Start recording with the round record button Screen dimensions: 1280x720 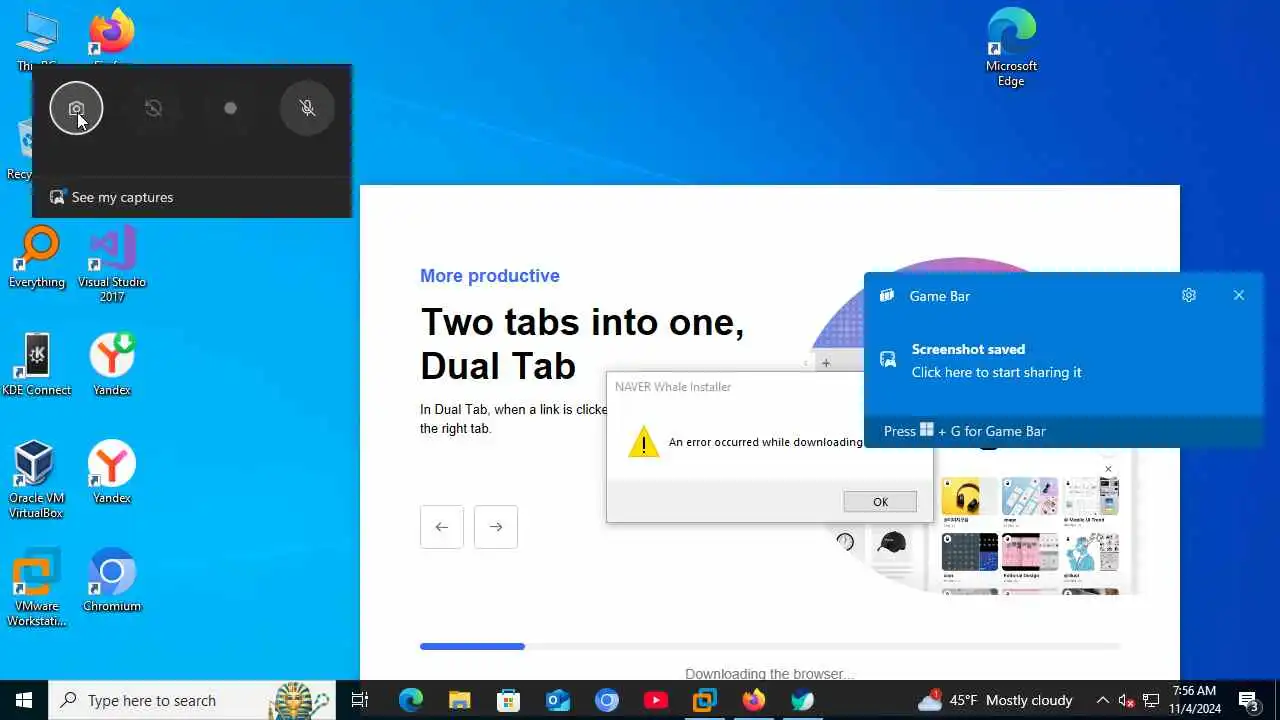pos(230,108)
